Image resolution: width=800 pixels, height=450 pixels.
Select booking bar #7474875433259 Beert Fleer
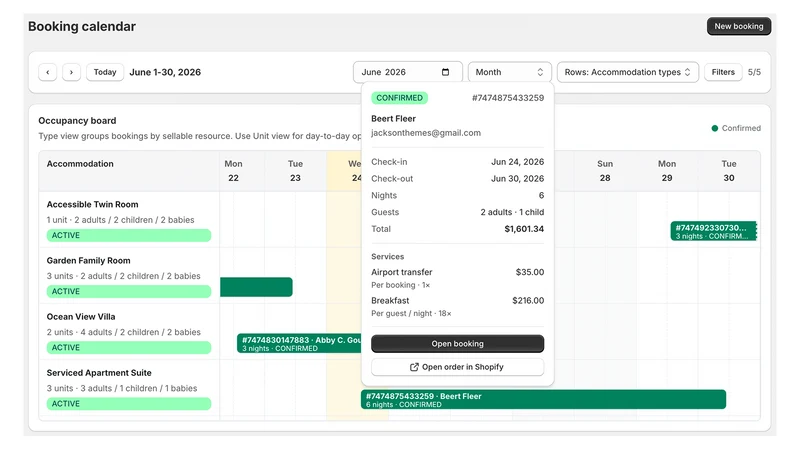543,399
